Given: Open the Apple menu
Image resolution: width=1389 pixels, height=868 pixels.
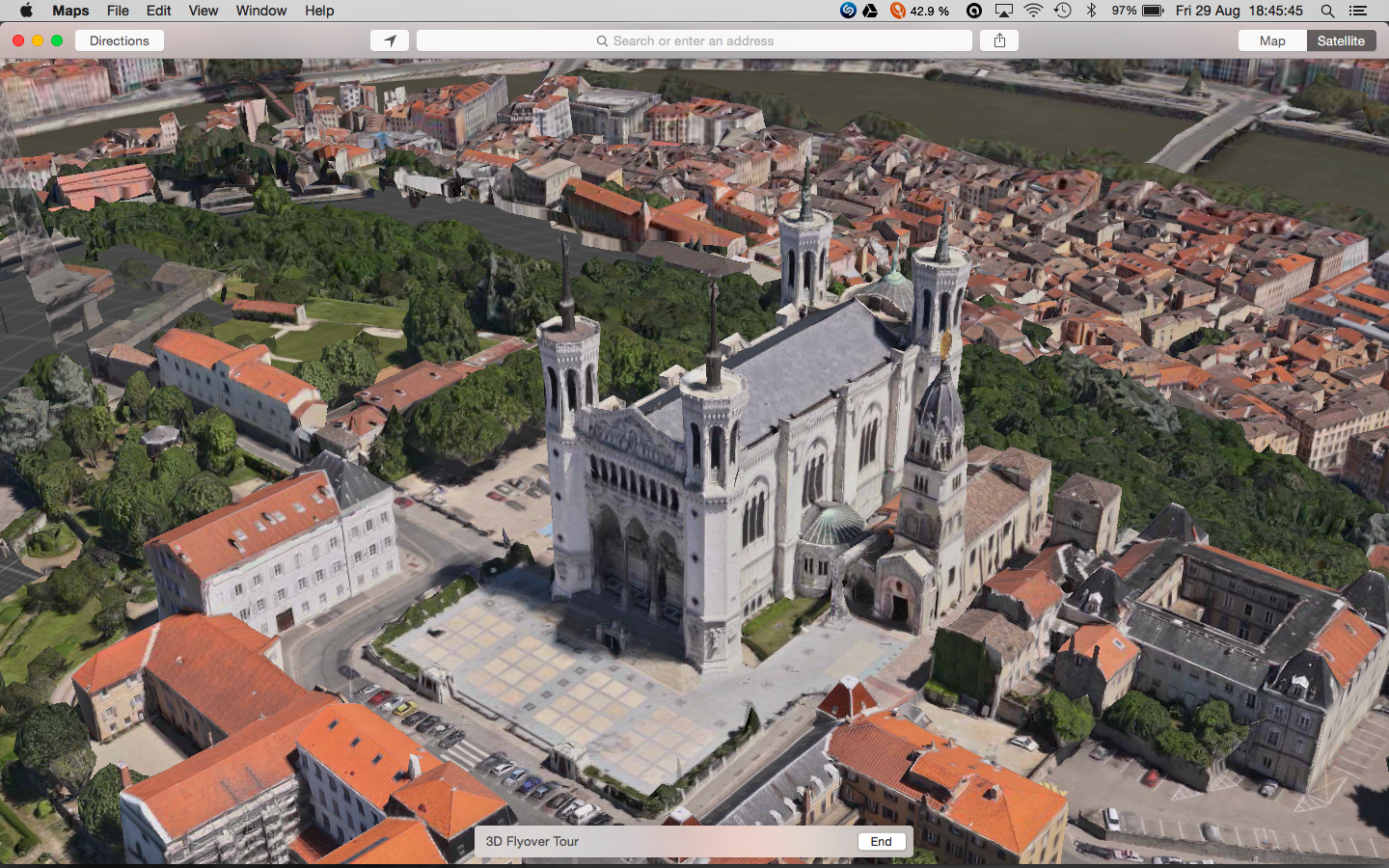Looking at the screenshot, I should [x=25, y=11].
